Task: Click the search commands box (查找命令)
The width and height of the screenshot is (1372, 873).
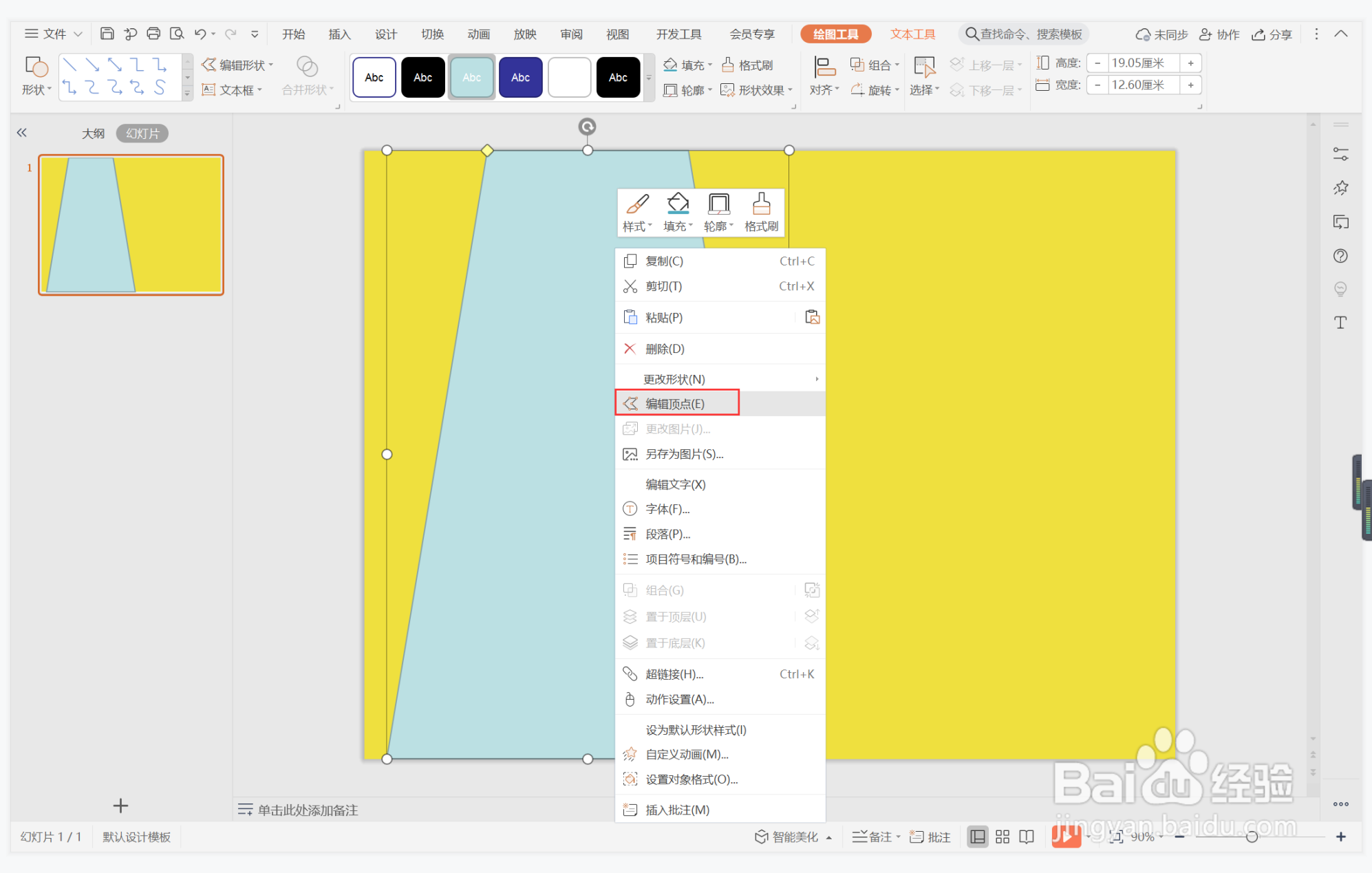Action: point(1023,34)
